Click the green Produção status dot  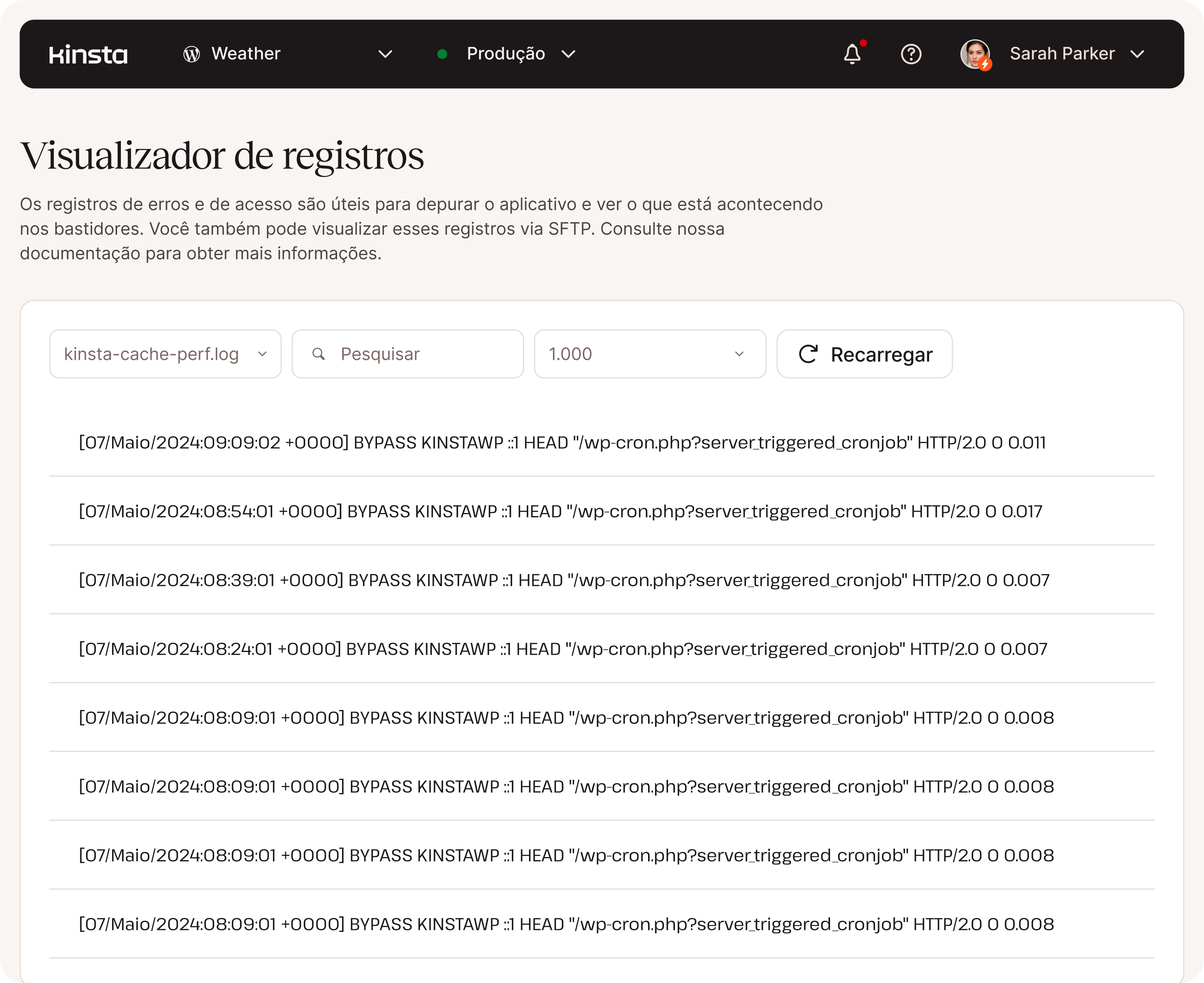pyautogui.click(x=443, y=55)
